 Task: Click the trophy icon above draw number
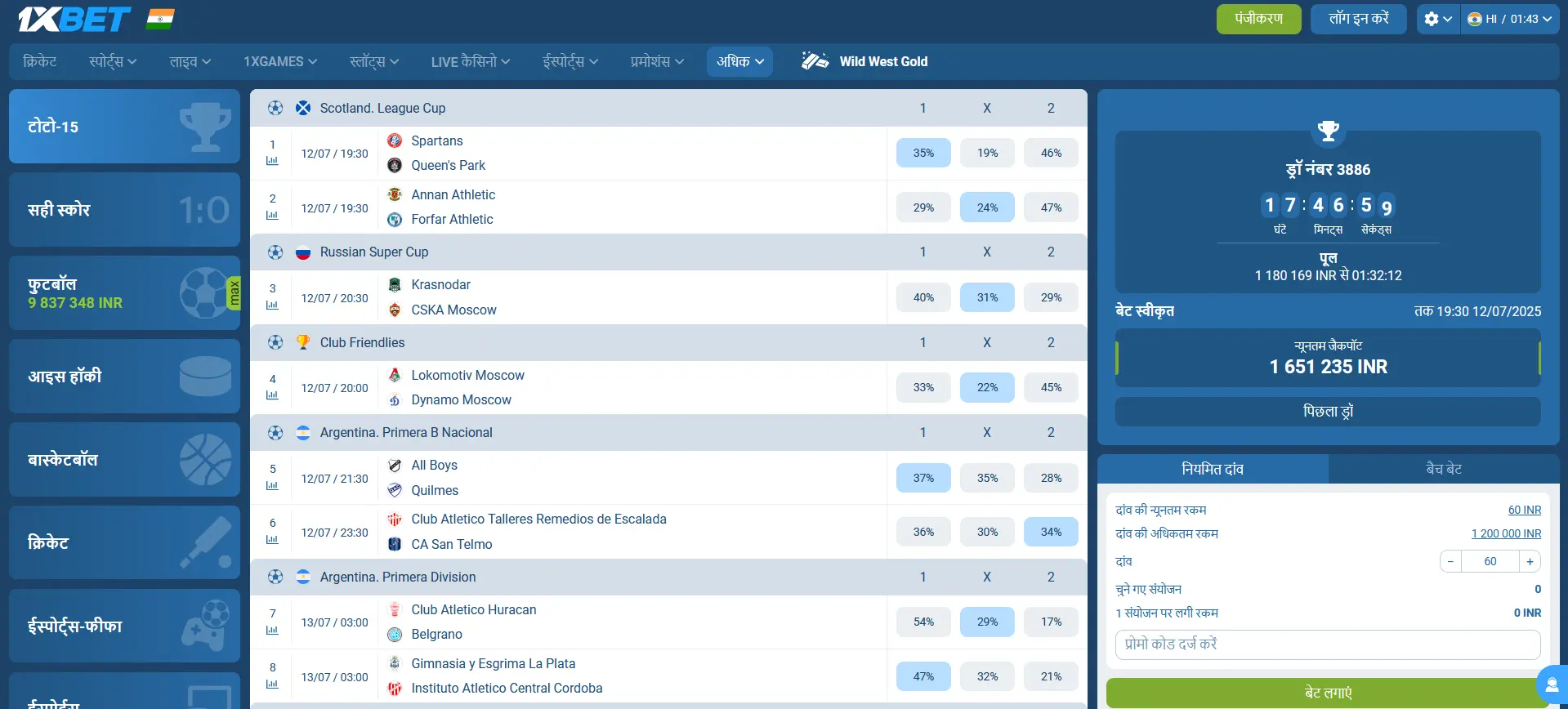(x=1329, y=130)
